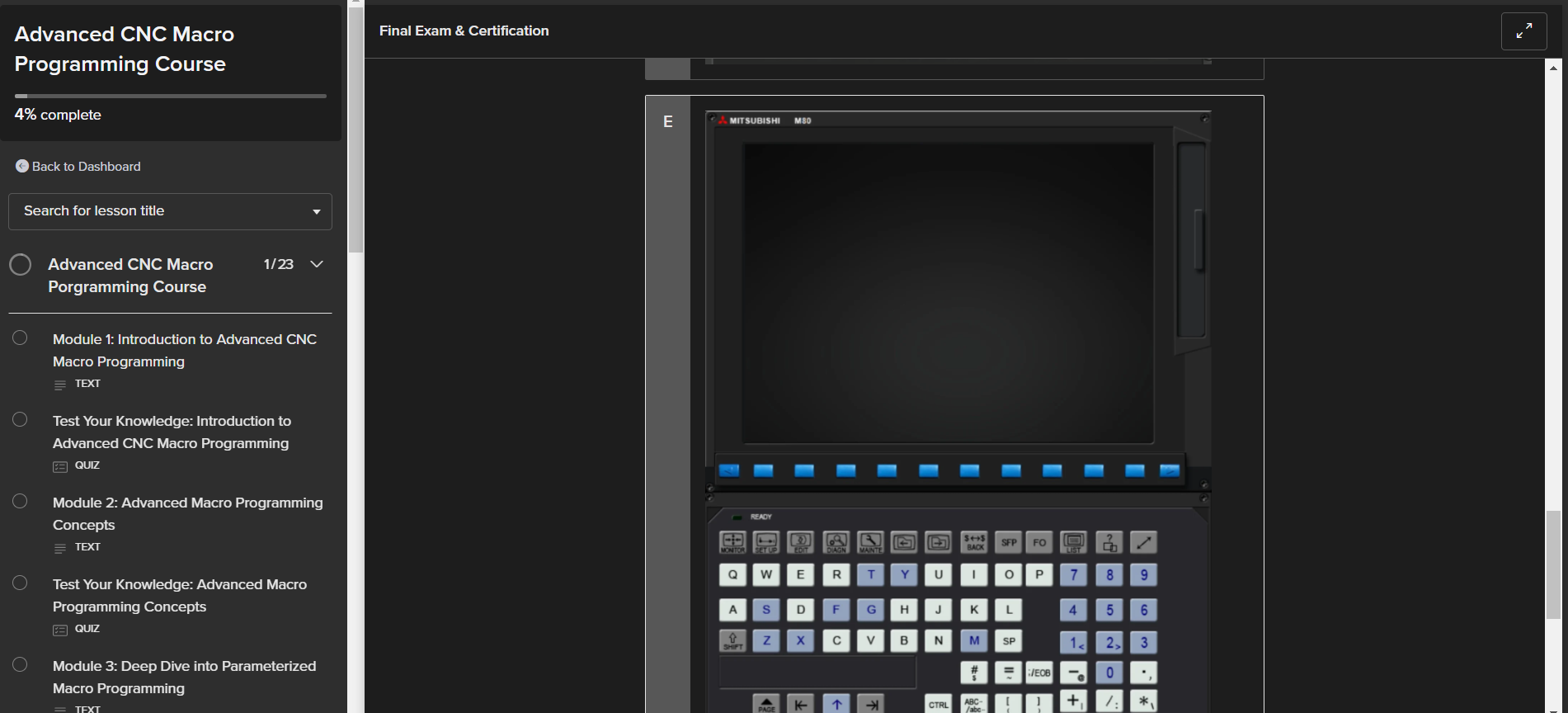Click the minus sign key

tap(1073, 673)
